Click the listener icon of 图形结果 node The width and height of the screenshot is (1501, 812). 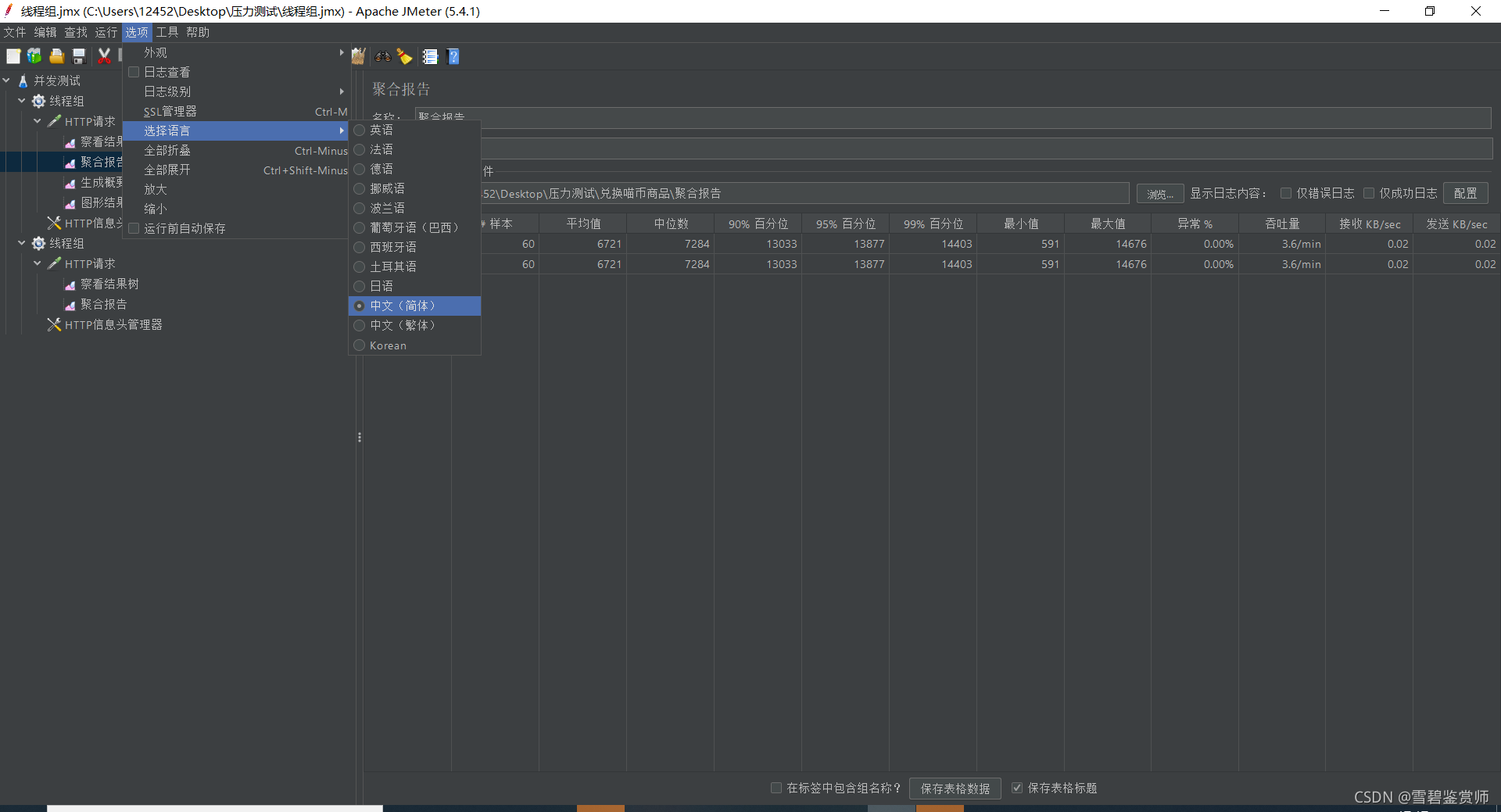[70, 203]
